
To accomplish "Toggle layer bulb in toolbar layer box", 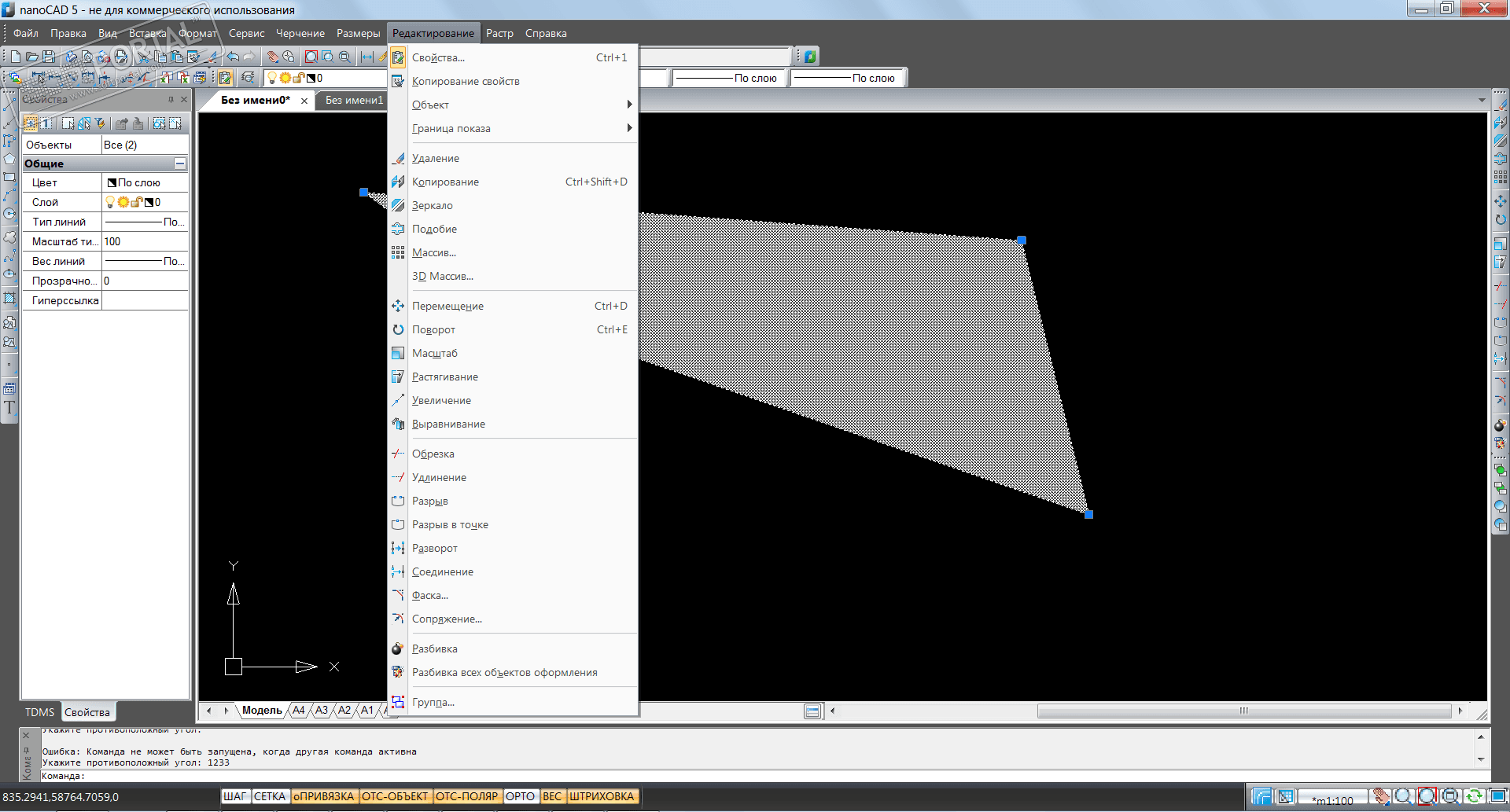I will coord(272,78).
